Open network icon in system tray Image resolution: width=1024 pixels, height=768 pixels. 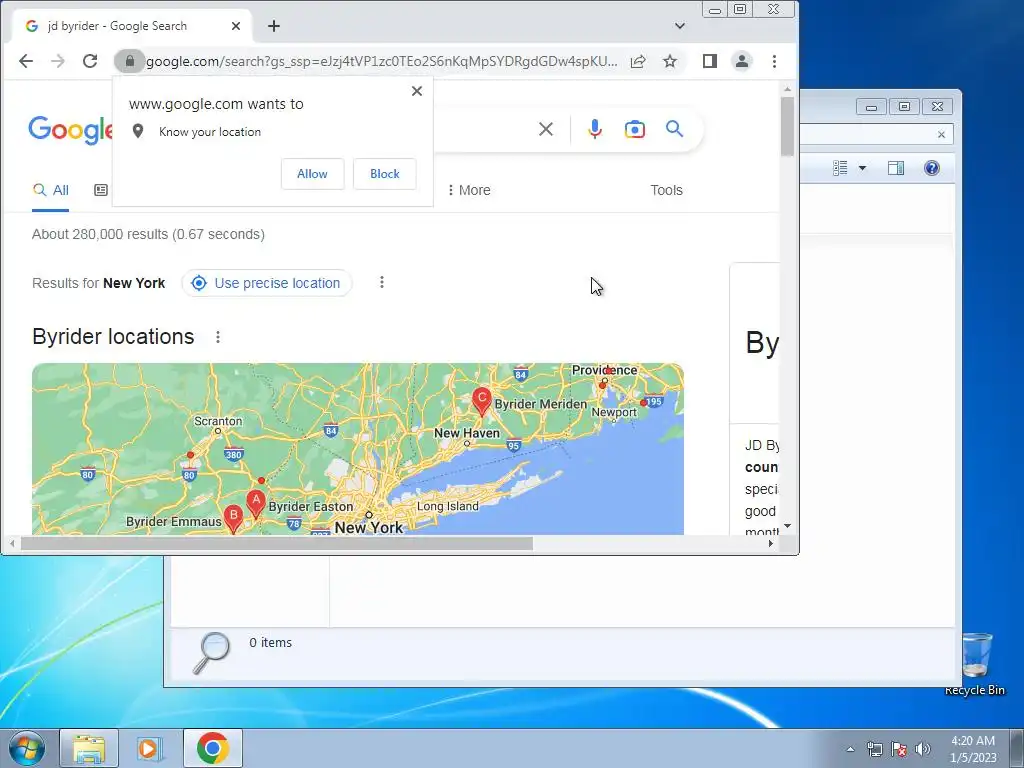(874, 749)
